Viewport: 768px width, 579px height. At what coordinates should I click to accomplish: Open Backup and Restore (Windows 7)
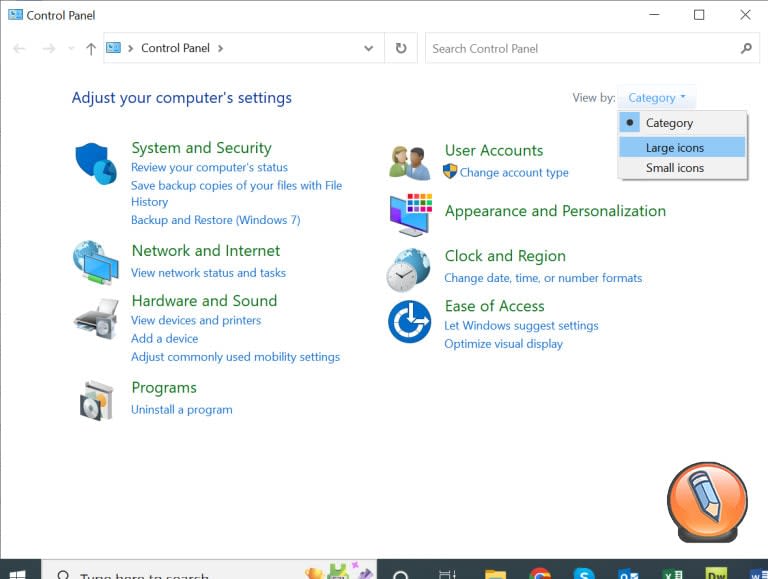click(216, 219)
